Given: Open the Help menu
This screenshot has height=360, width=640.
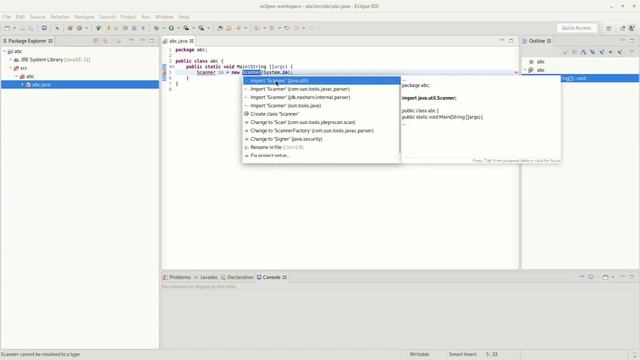Looking at the screenshot, I should (x=184, y=17).
